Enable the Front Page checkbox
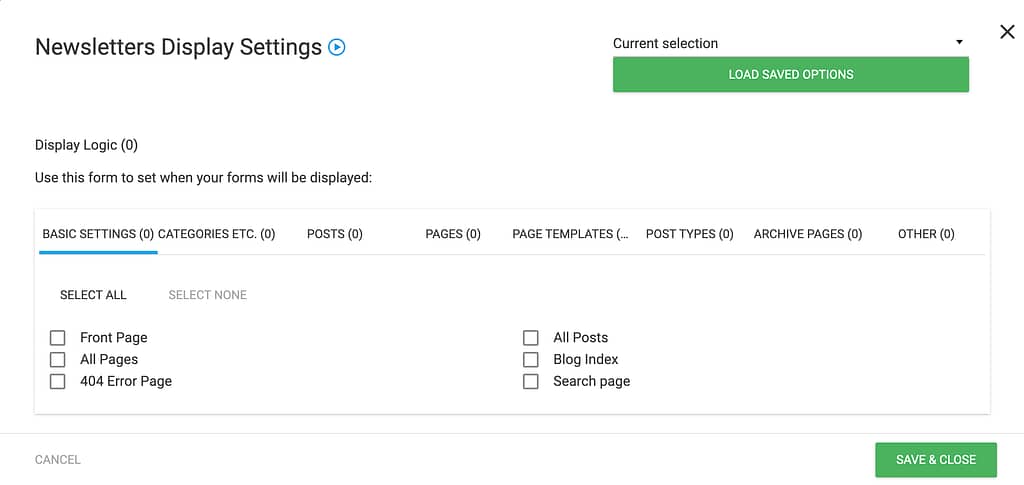 [x=57, y=337]
